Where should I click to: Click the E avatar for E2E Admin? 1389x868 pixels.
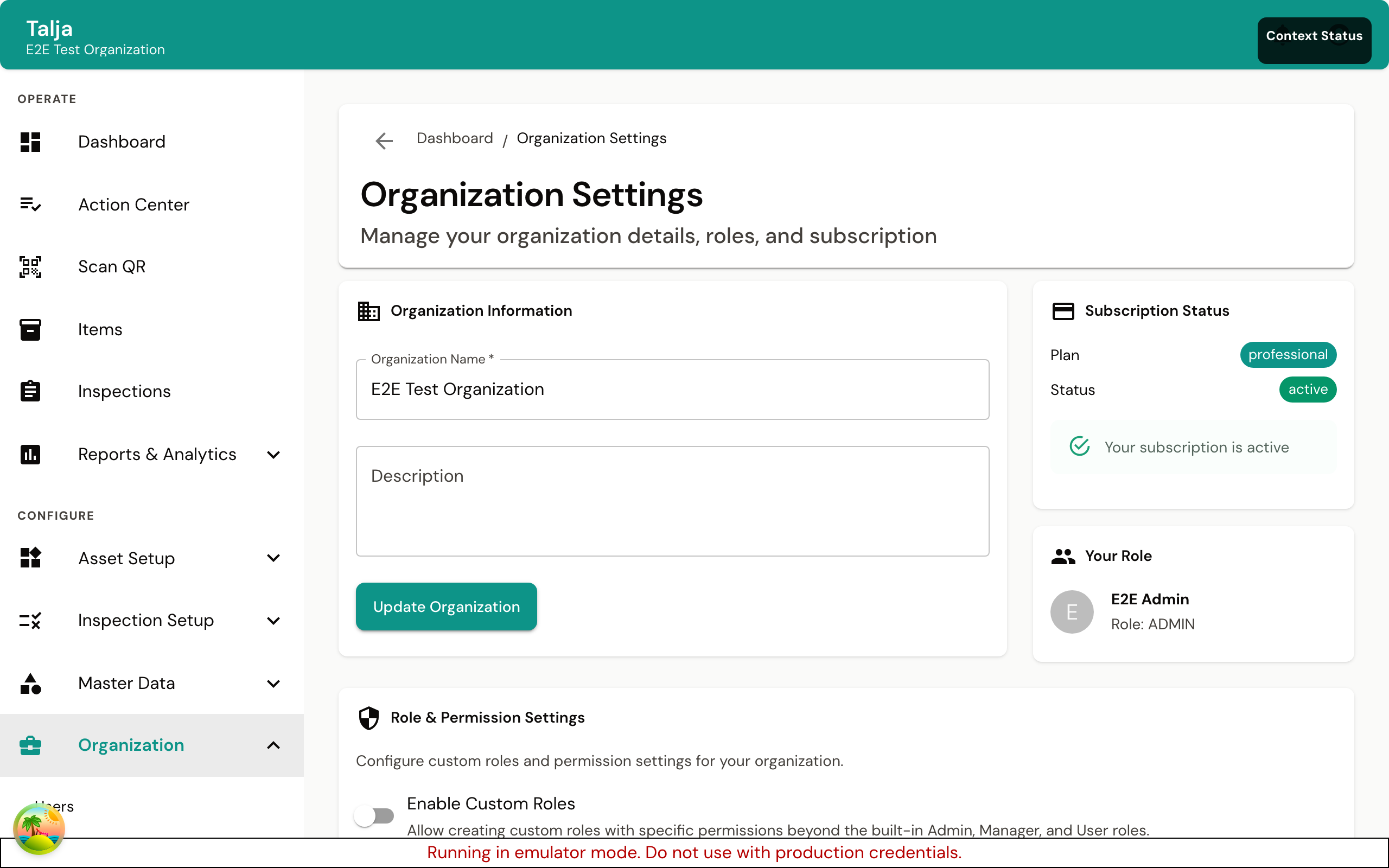click(1072, 612)
